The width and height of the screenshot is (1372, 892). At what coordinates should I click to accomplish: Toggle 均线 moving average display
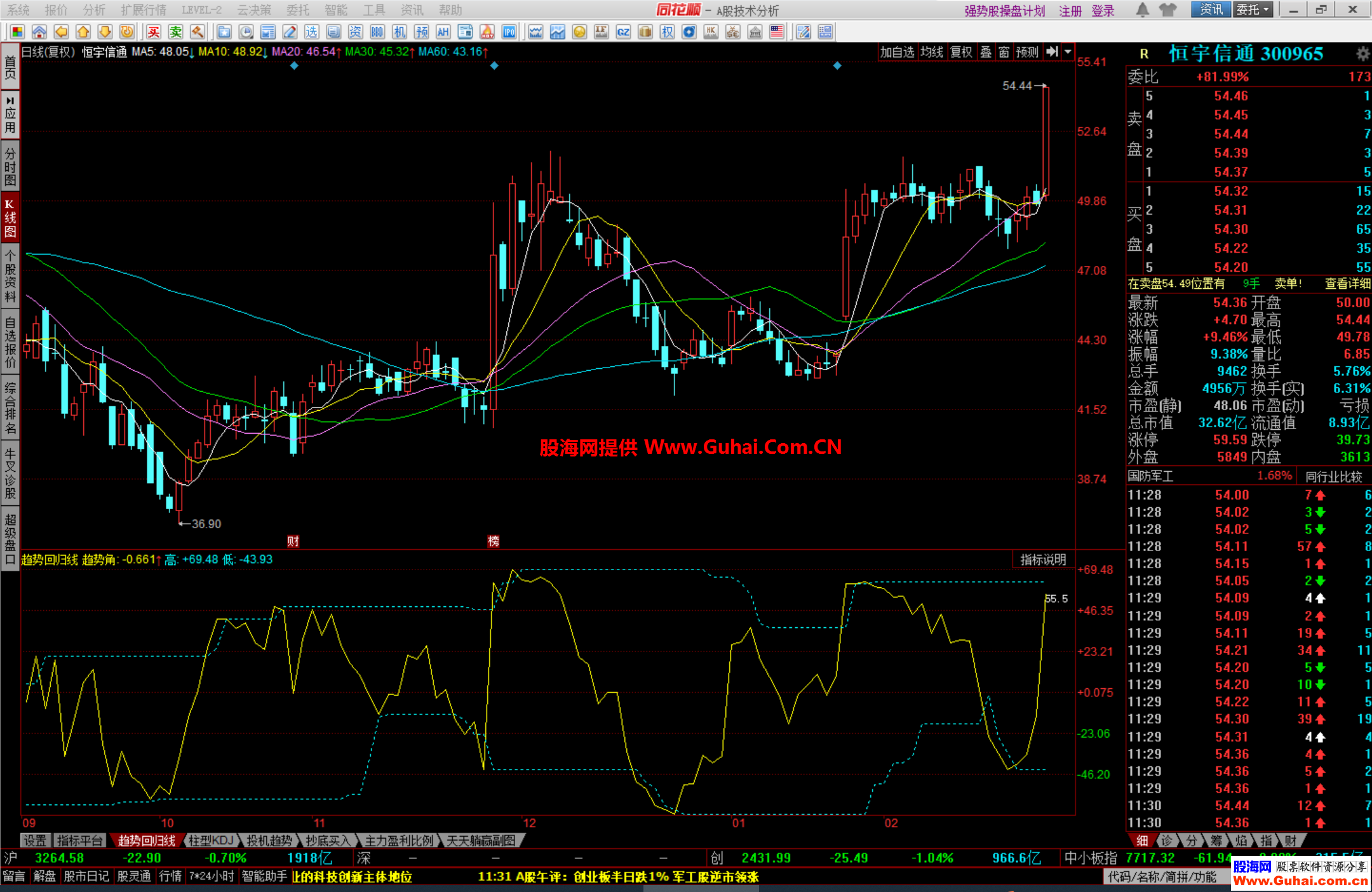(932, 52)
